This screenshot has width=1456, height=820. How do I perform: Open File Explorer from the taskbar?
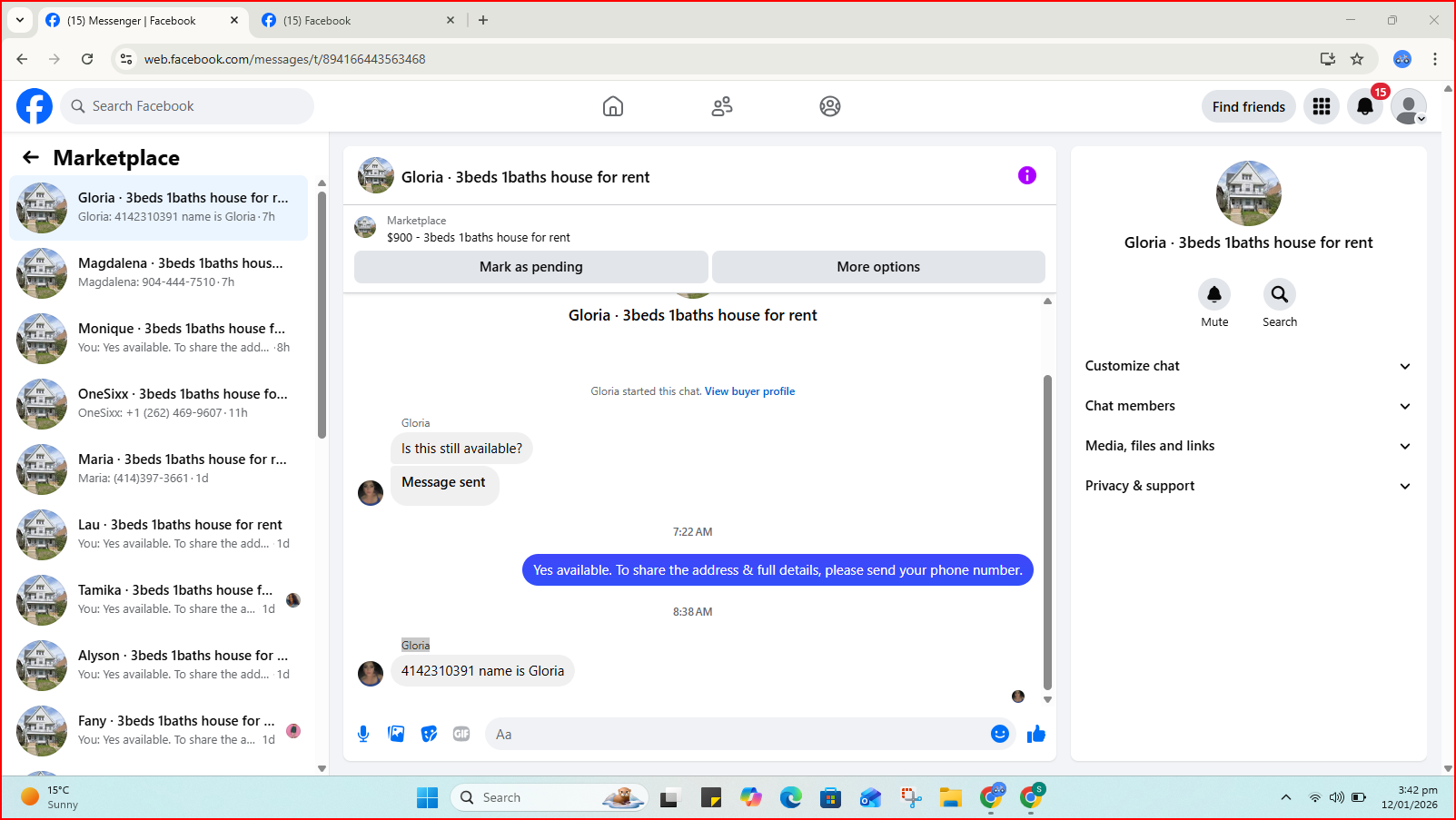point(951,797)
